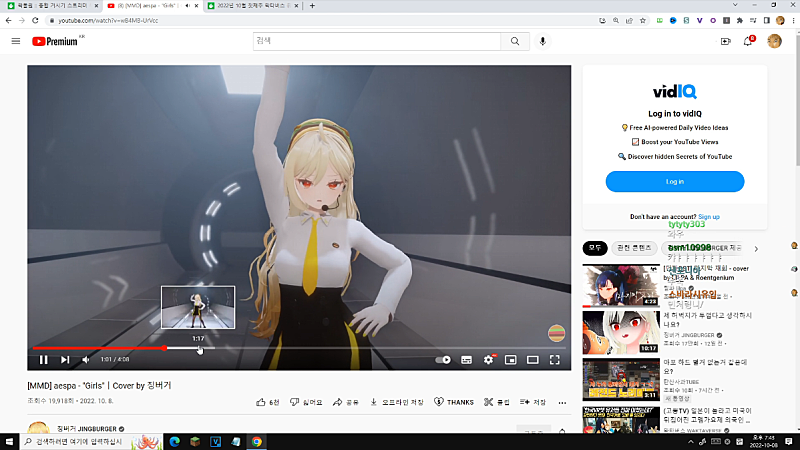The height and width of the screenshot is (450, 800).
Task: Show hidden system tray icons
Action: click(x=691, y=442)
